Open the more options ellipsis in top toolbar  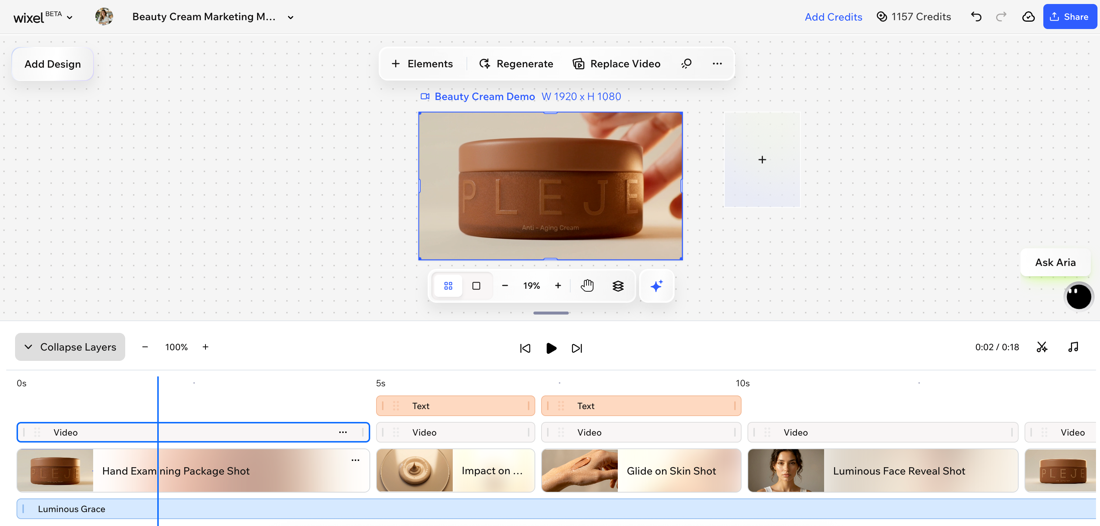pyautogui.click(x=717, y=64)
